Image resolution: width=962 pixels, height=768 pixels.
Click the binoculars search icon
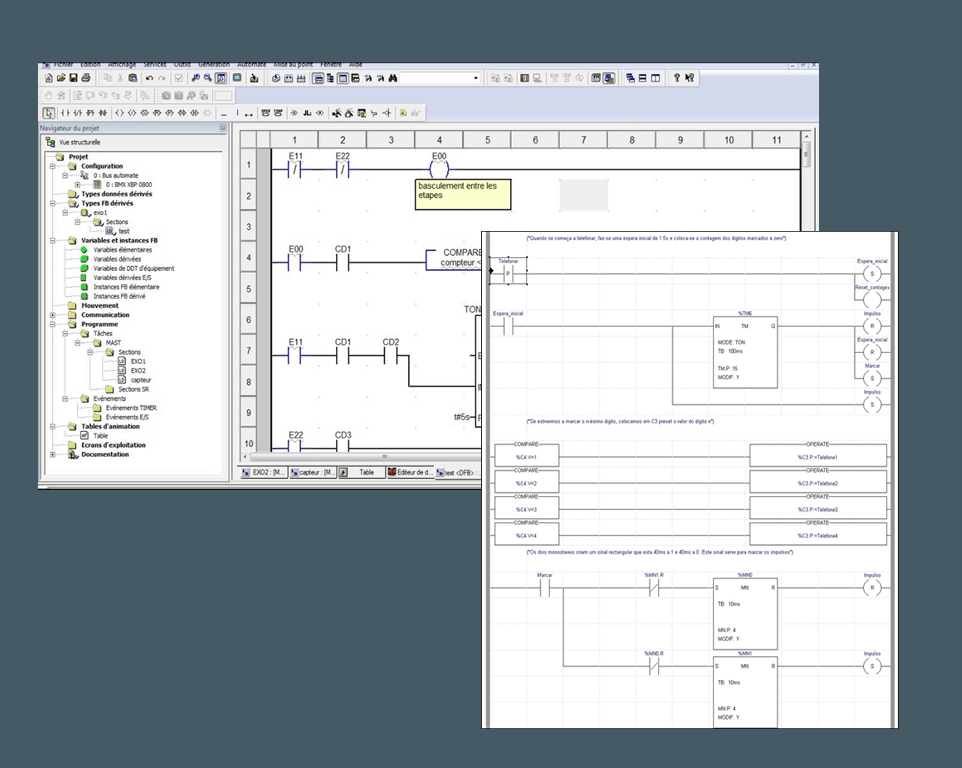pos(393,78)
